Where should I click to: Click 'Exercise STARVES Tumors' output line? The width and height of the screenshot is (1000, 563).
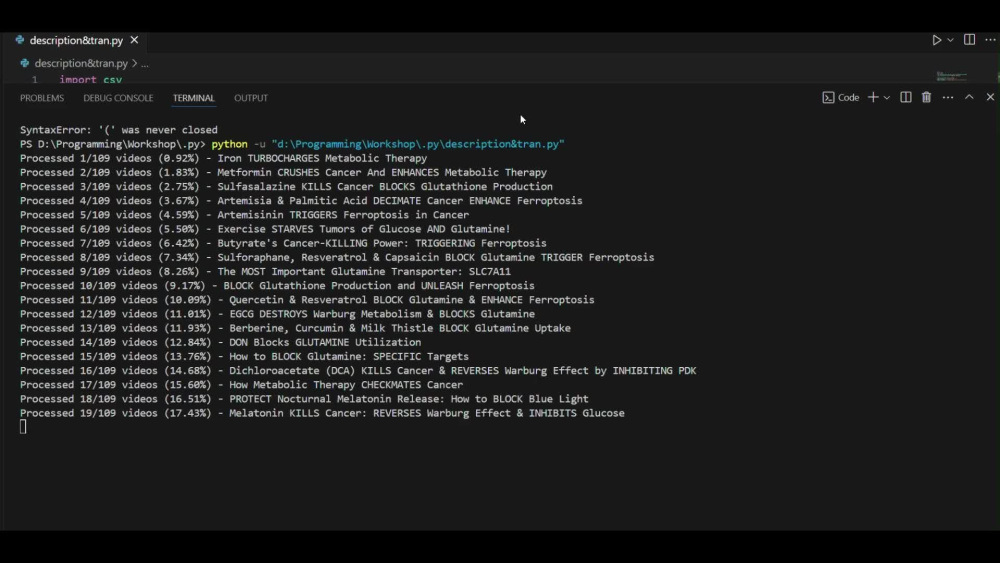pos(265,229)
